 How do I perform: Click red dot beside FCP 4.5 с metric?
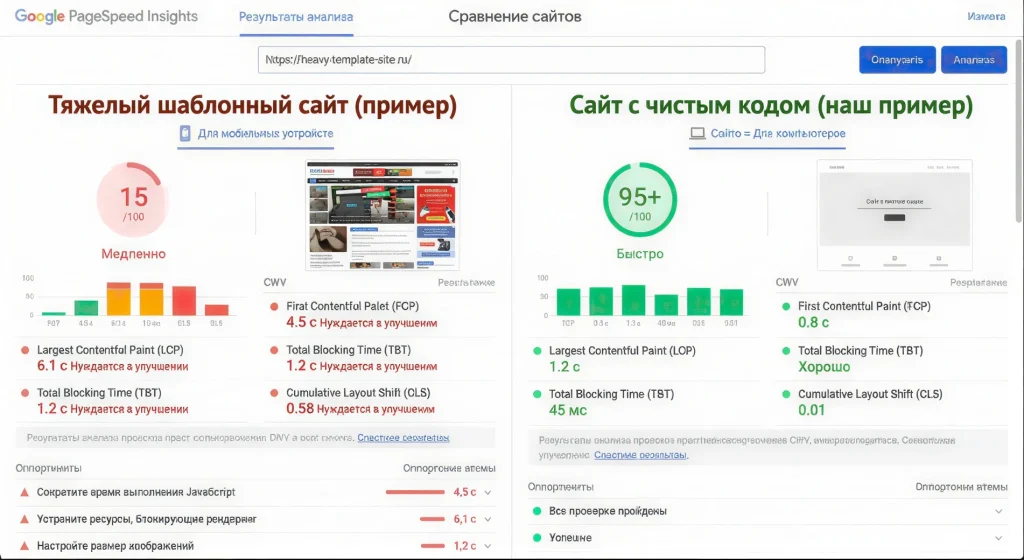coord(274,306)
